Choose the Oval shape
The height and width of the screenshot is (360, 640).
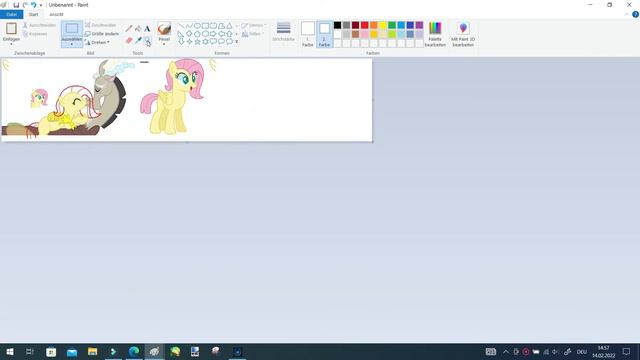coord(197,26)
